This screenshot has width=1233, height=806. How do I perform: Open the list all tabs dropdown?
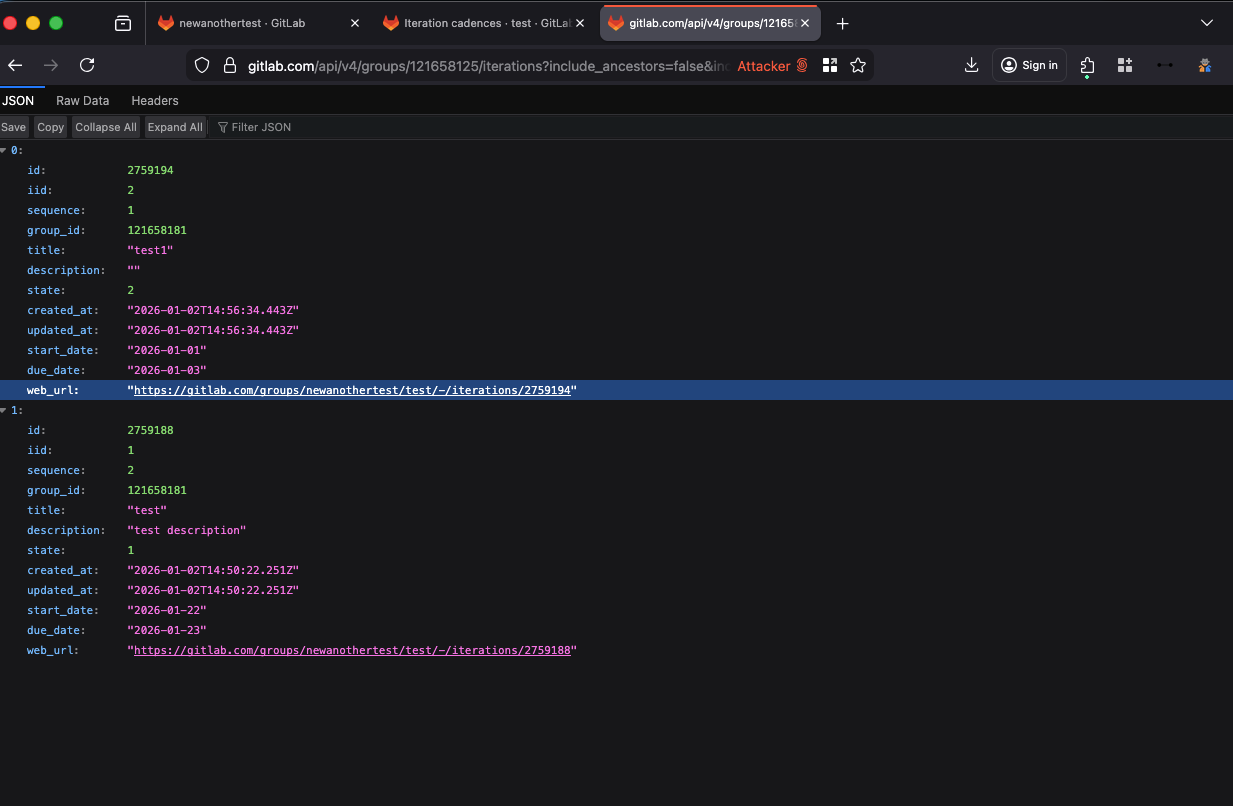coord(1206,23)
